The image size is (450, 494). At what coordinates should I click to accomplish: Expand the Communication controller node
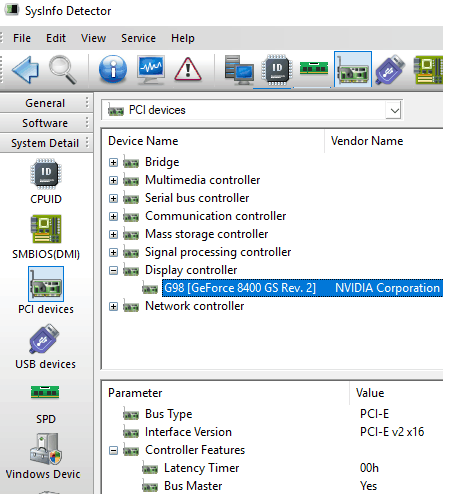113,216
